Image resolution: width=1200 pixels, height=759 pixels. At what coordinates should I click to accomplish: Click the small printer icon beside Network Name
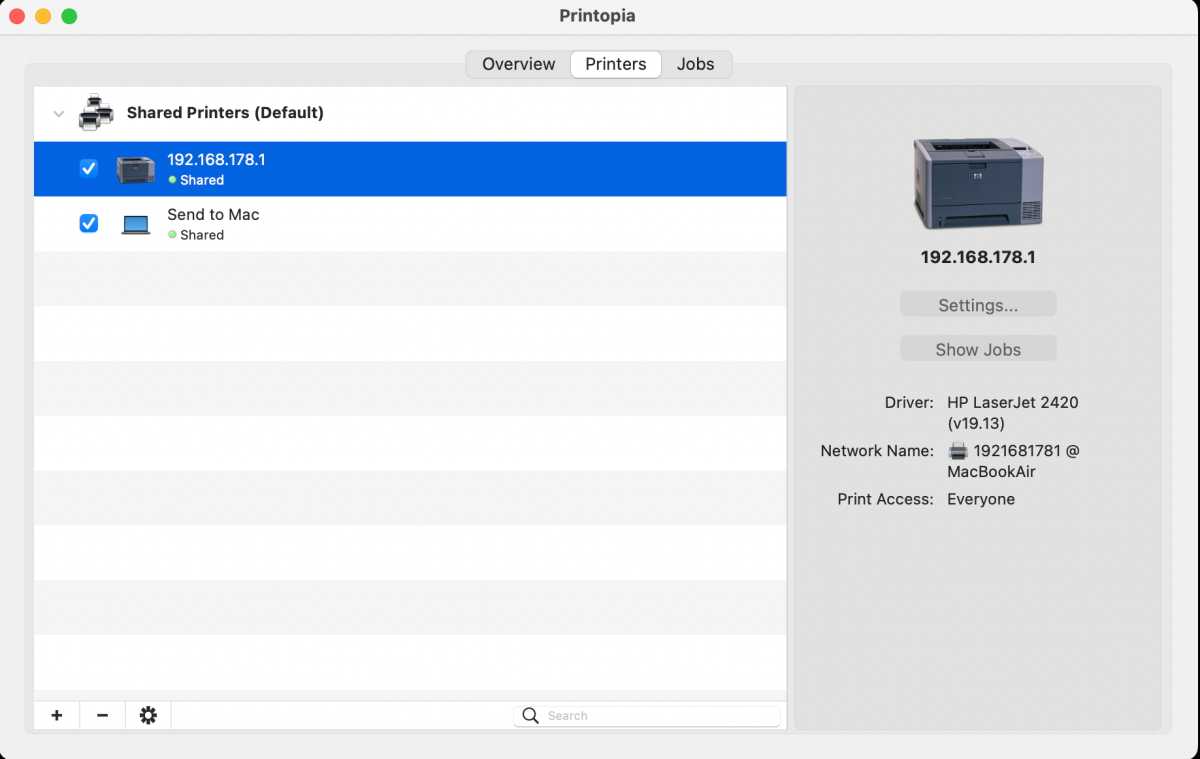(x=958, y=451)
